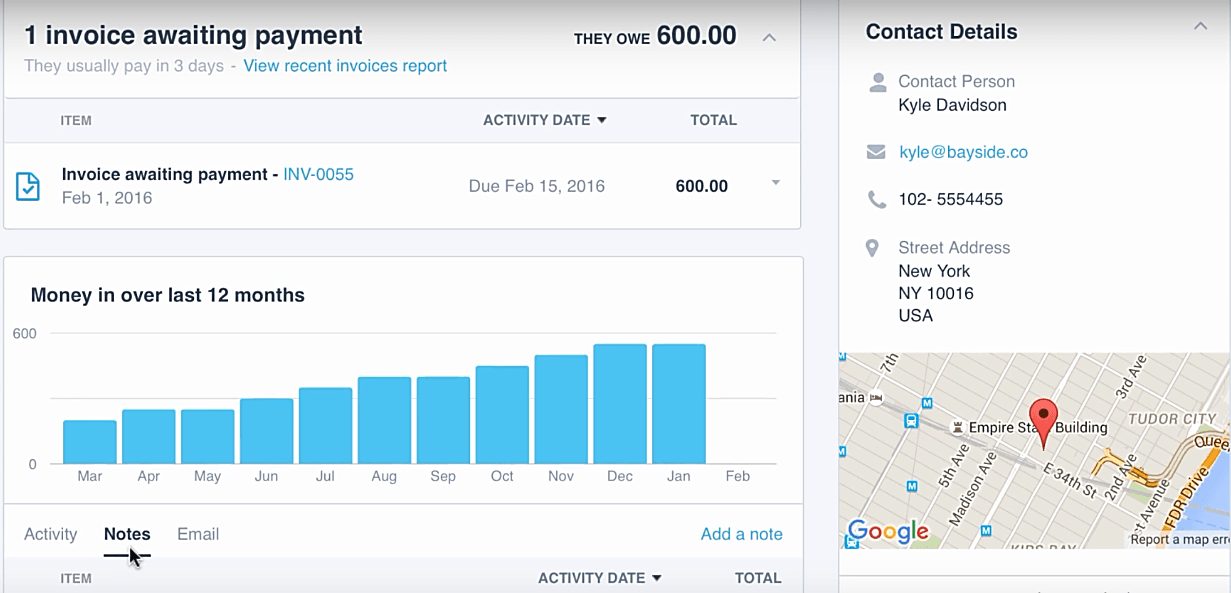
Task: Open the INV-0055 row options dropdown arrow
Action: tap(775, 183)
